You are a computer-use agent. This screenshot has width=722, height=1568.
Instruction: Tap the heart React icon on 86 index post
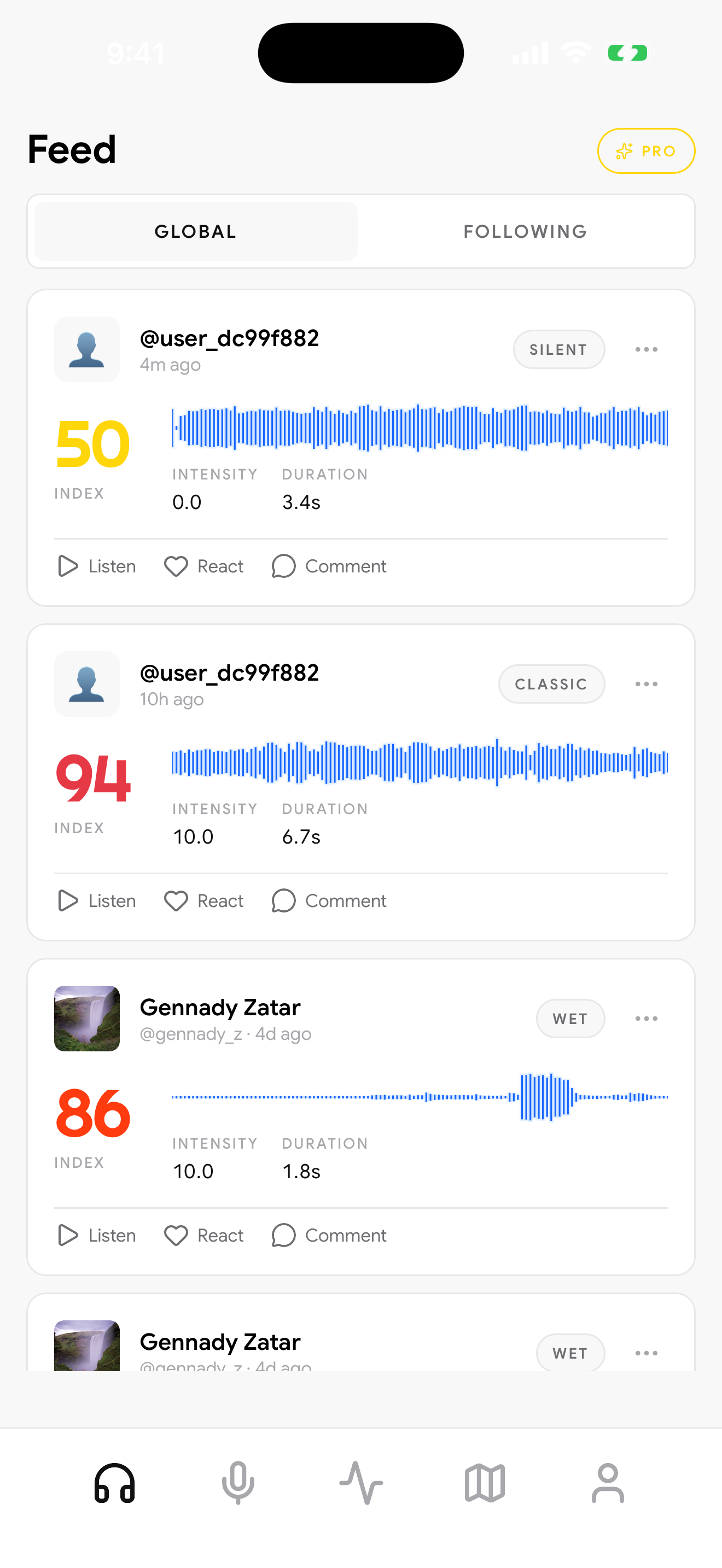coord(176,1236)
